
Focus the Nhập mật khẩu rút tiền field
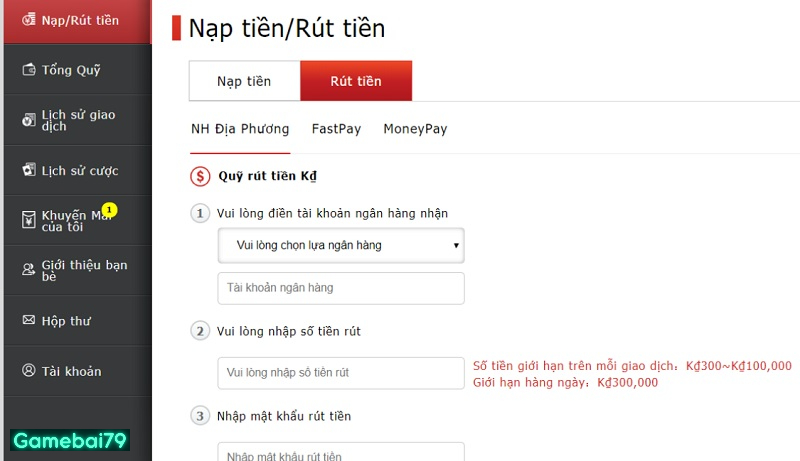click(341, 452)
